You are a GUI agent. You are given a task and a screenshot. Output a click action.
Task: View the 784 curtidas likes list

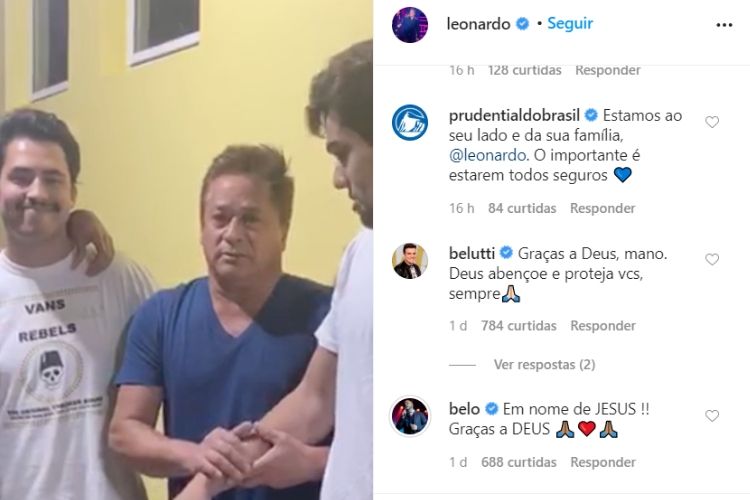pos(518,326)
